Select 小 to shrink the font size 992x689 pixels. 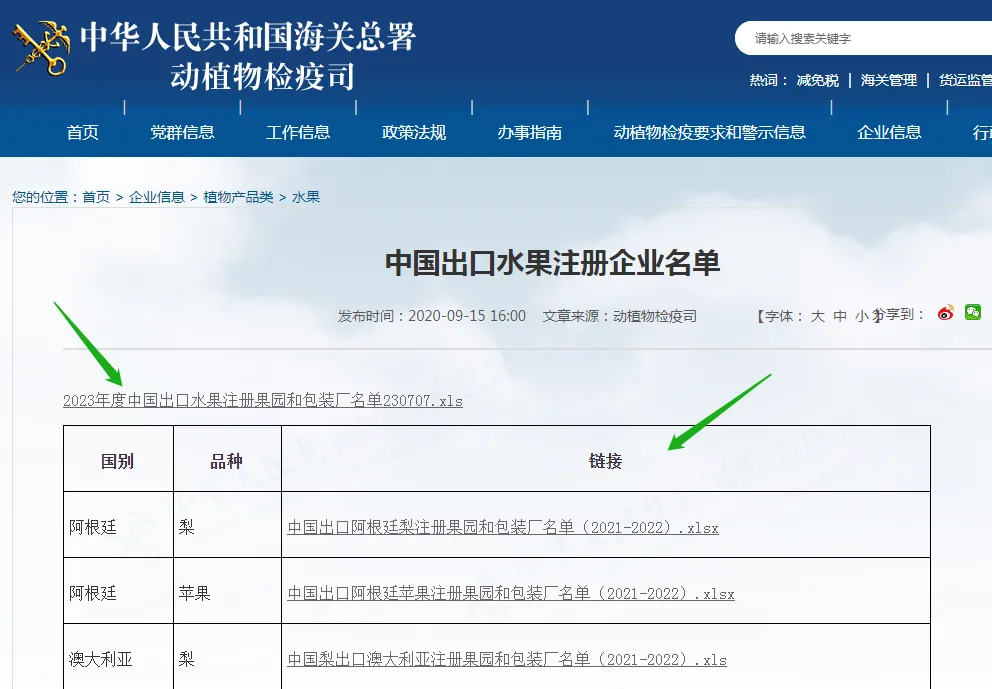pyautogui.click(x=862, y=314)
